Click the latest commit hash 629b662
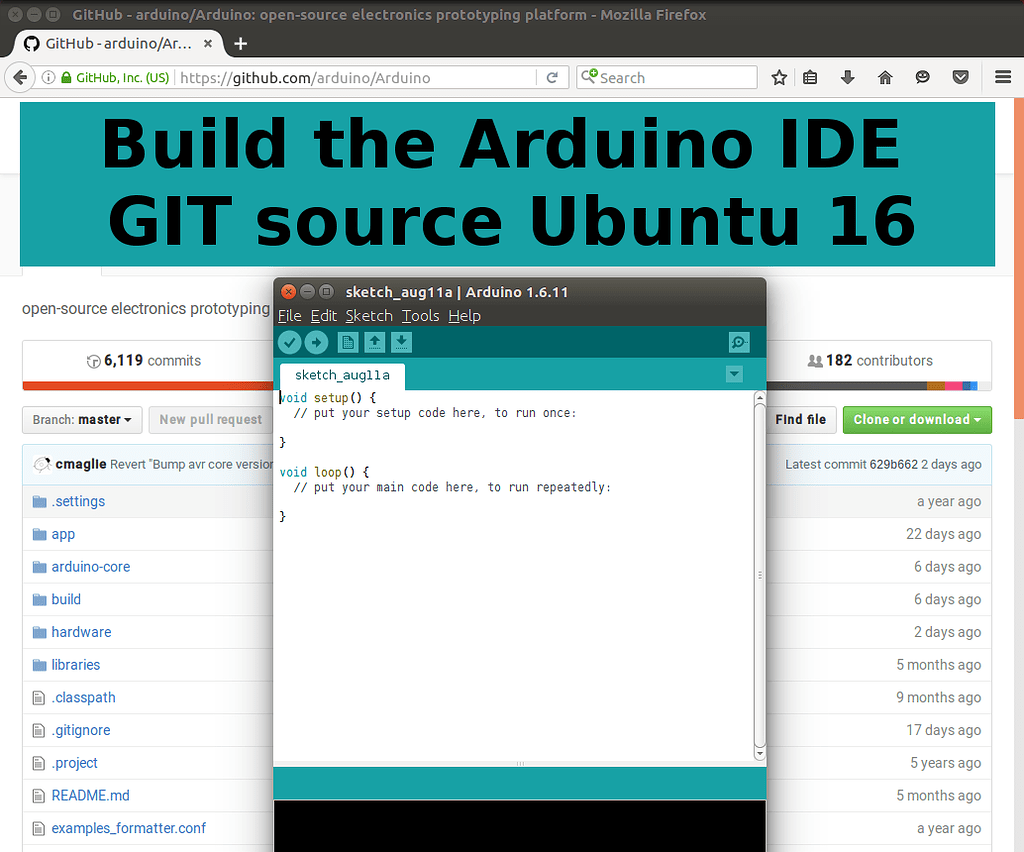The width and height of the screenshot is (1024, 852). pos(893,464)
